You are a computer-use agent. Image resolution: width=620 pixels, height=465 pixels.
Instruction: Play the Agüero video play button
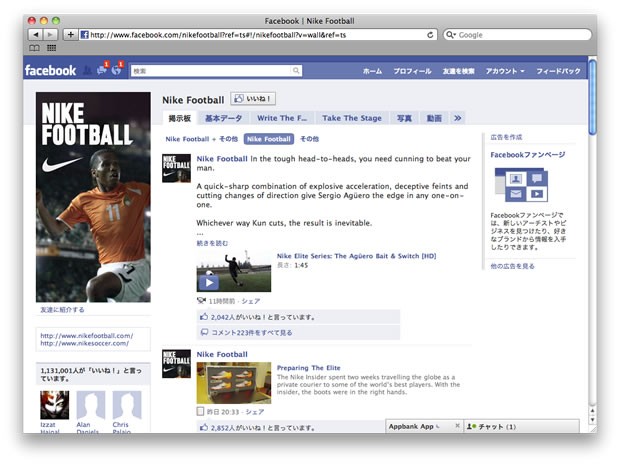[x=209, y=282]
